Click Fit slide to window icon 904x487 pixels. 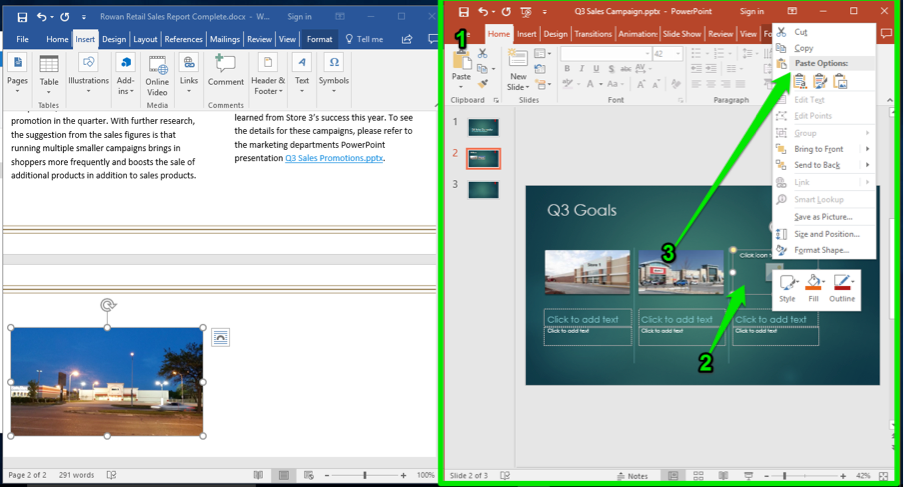(883, 476)
